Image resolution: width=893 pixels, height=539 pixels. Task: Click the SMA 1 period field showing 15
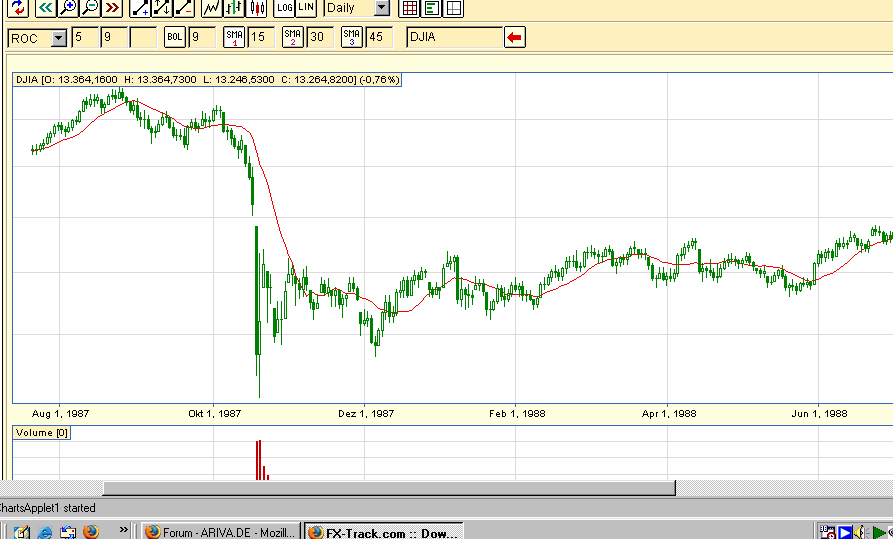point(262,38)
